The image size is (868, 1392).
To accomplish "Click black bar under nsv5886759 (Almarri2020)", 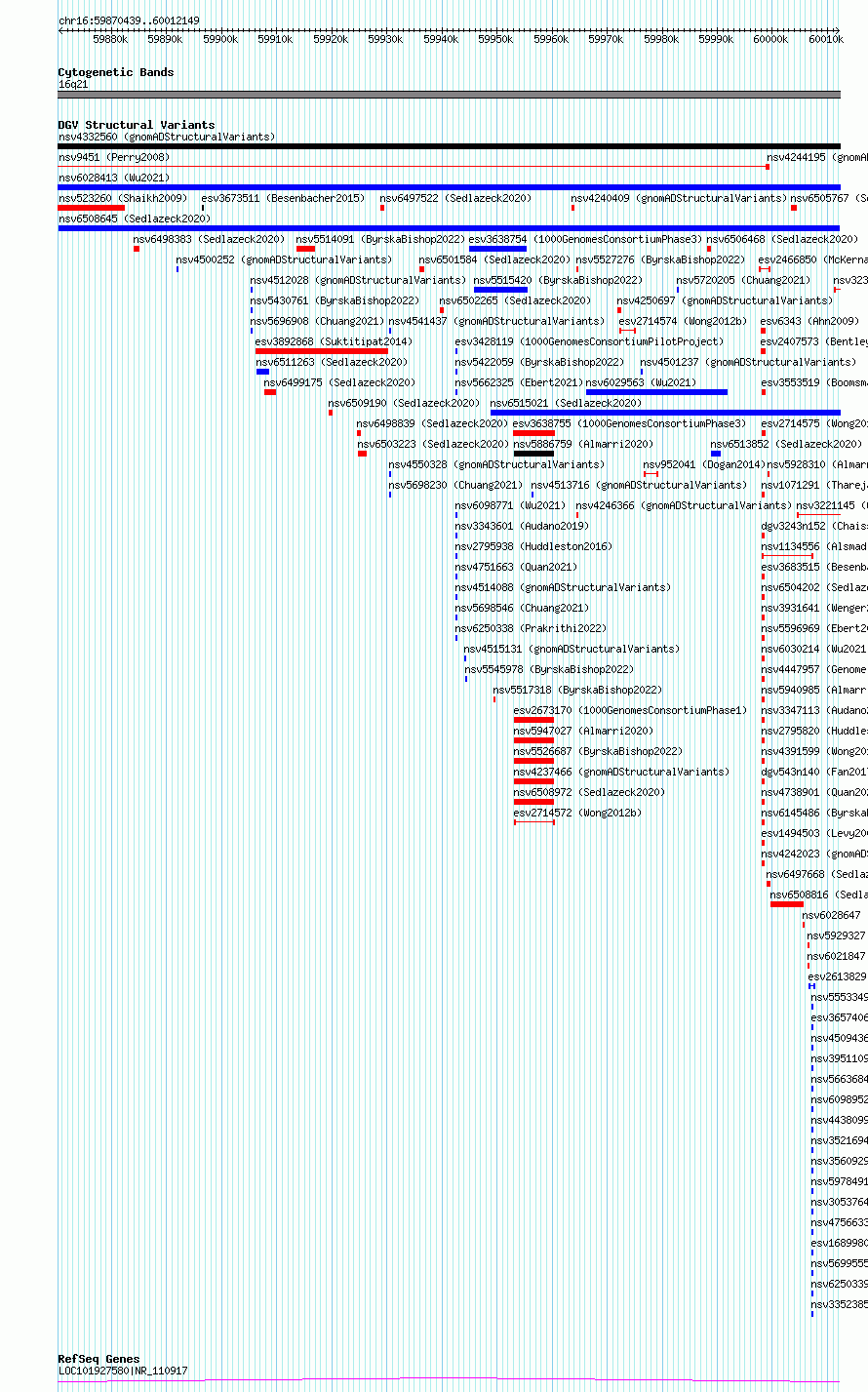I will [533, 454].
